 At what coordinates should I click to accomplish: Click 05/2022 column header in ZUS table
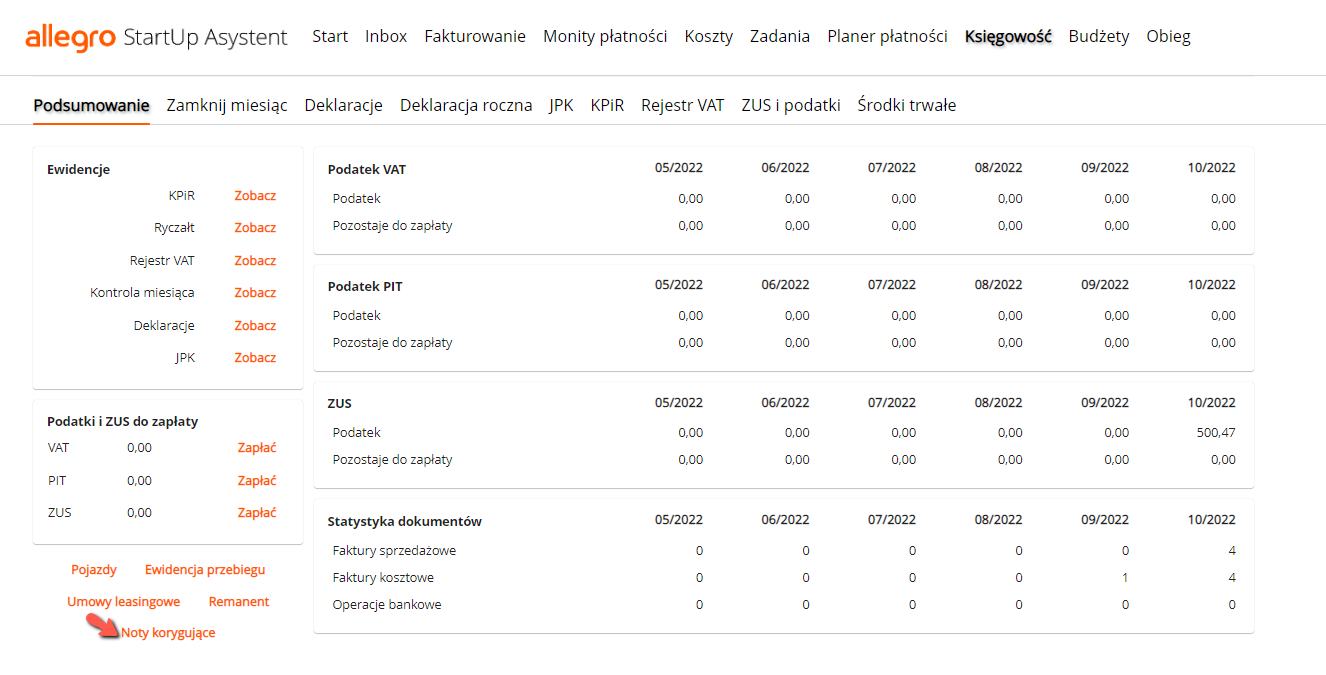679,402
